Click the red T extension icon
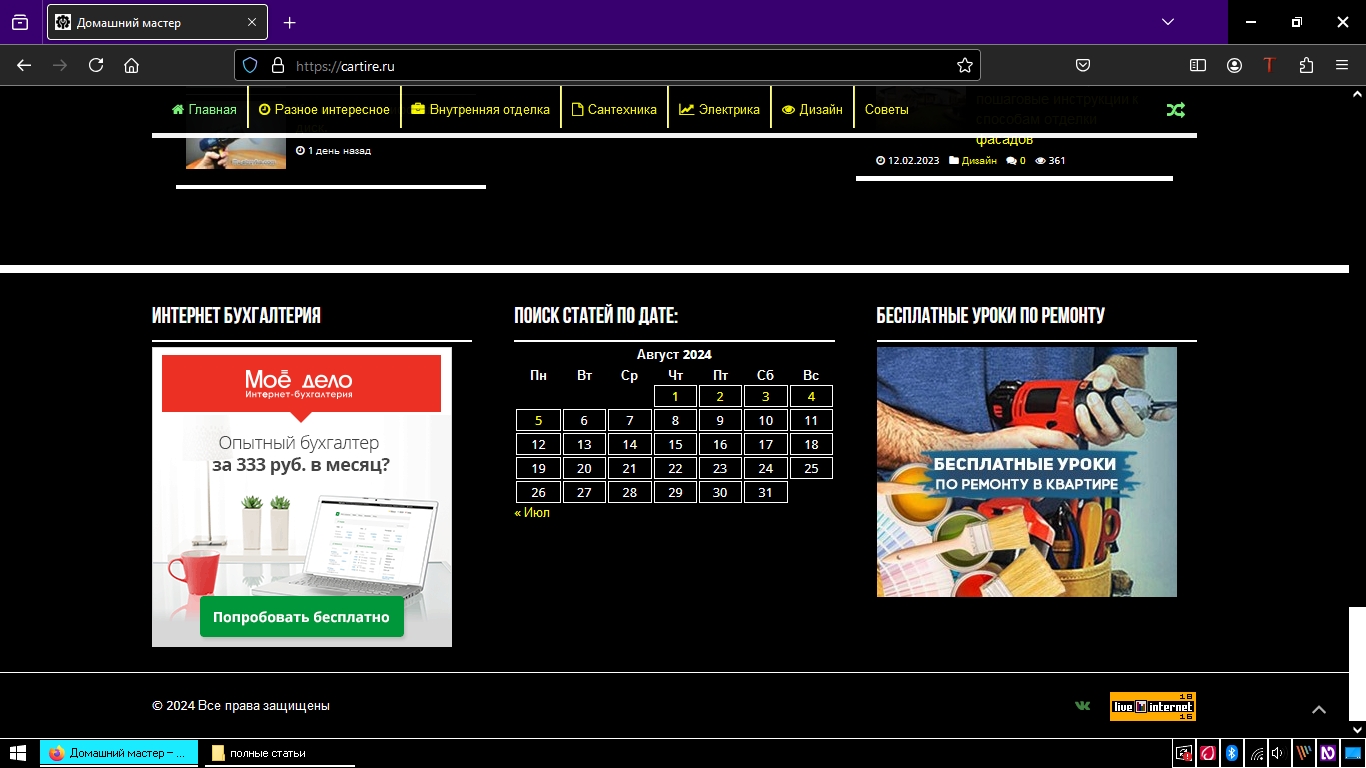 (x=1269, y=65)
